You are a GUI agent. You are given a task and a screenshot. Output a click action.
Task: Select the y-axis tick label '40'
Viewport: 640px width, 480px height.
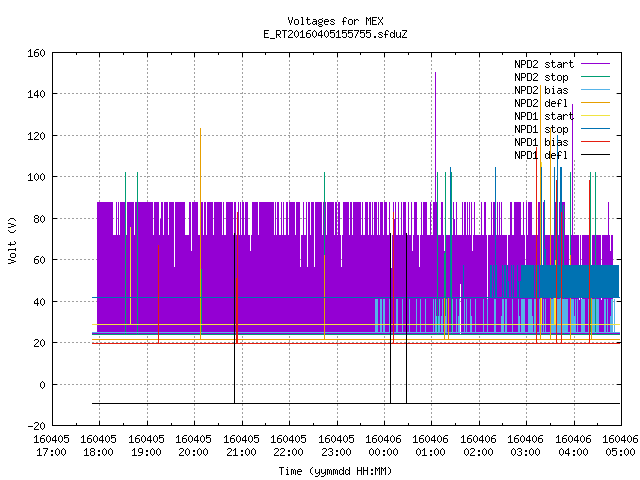click(39, 302)
